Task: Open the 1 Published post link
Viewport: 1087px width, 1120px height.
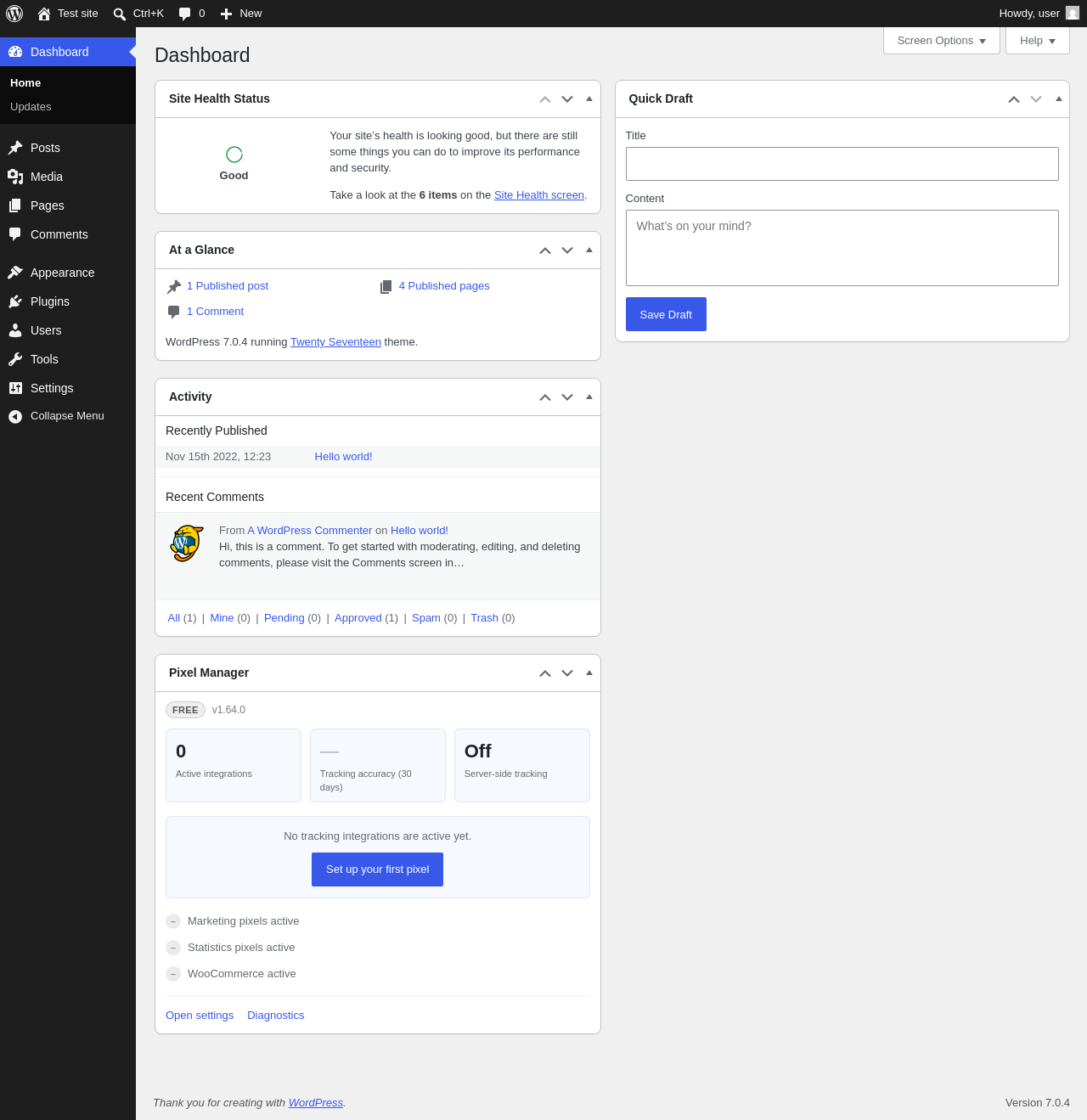Action: 228,286
